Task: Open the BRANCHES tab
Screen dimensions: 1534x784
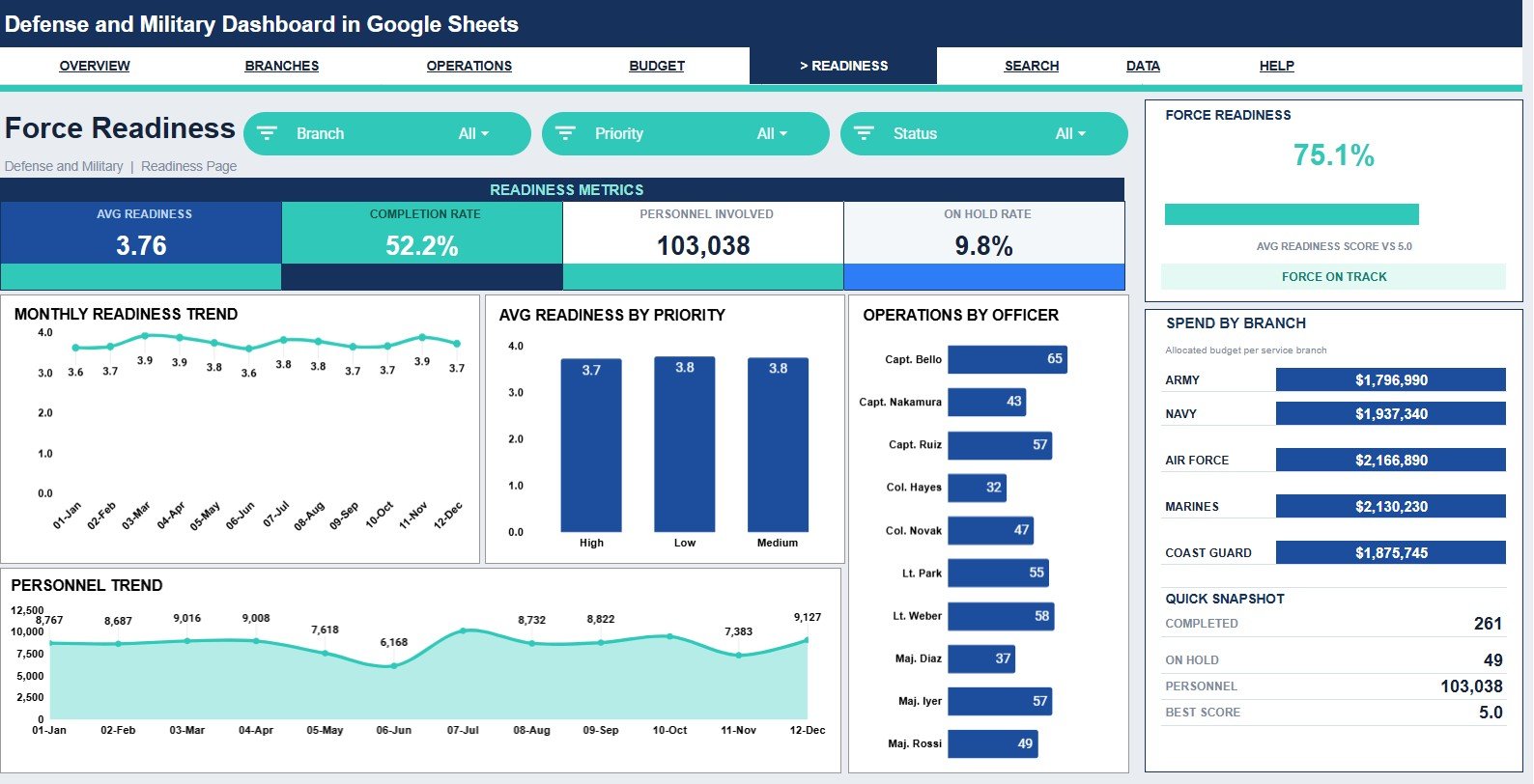Action: (x=282, y=66)
